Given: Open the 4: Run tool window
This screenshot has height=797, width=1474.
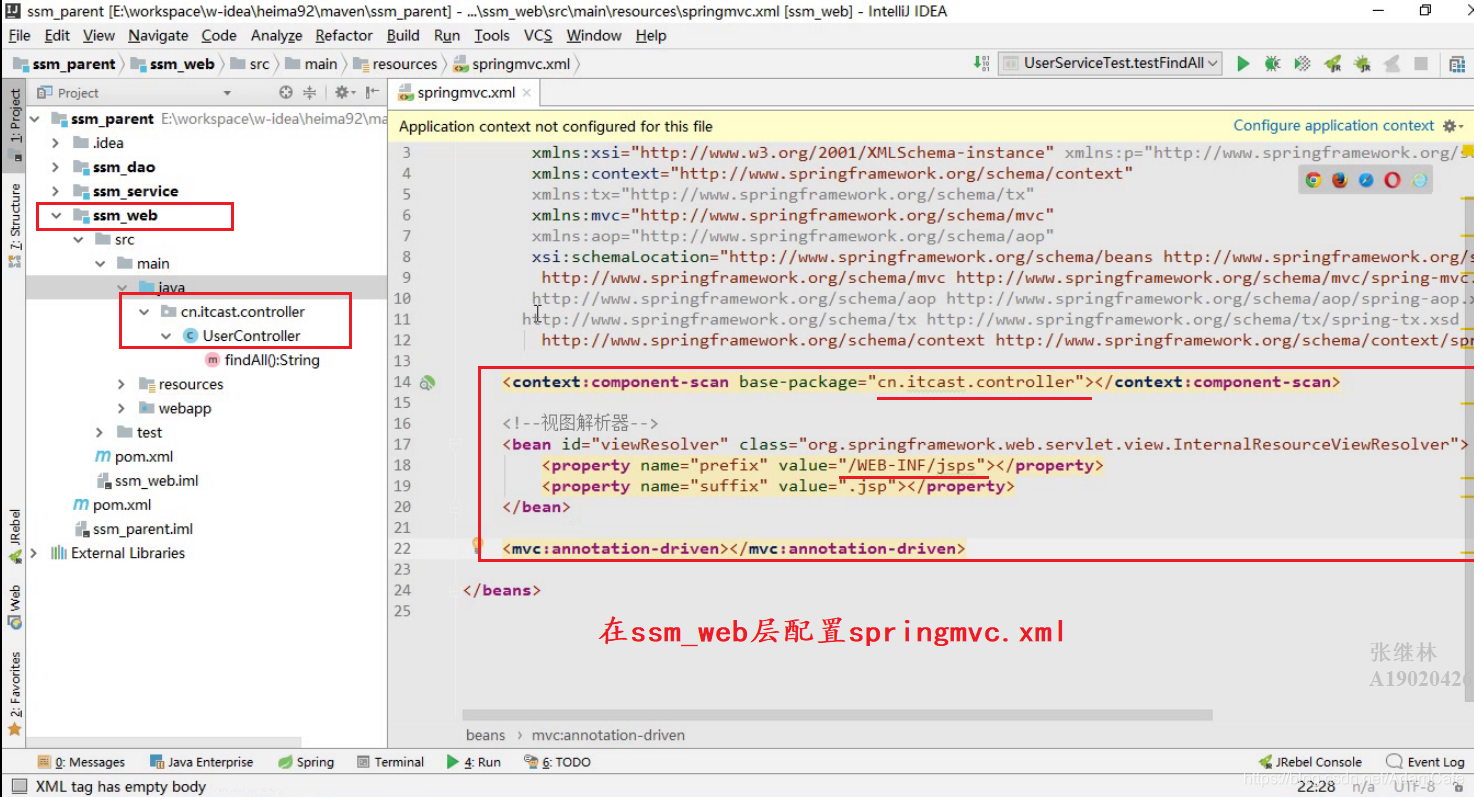Looking at the screenshot, I should click(474, 762).
